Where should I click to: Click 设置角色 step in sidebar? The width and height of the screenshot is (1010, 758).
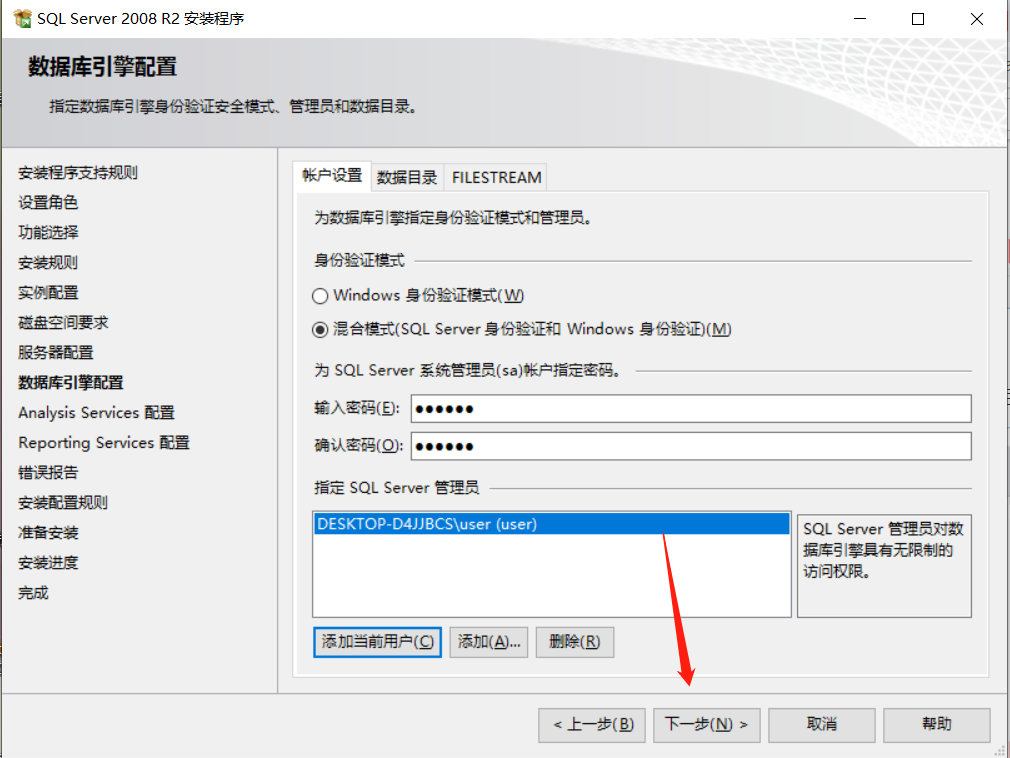tap(48, 202)
